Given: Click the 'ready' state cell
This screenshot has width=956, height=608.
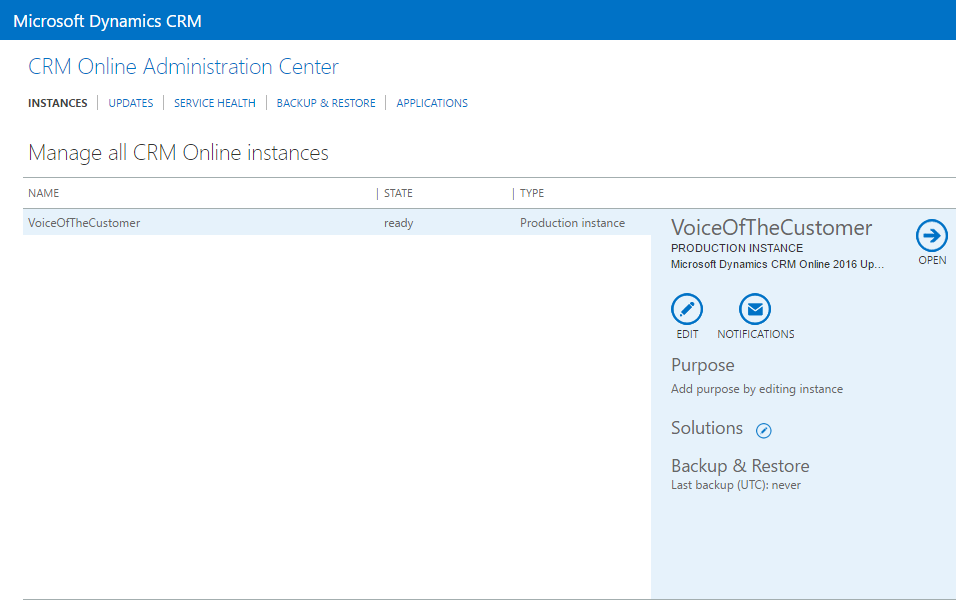Looking at the screenshot, I should [398, 223].
